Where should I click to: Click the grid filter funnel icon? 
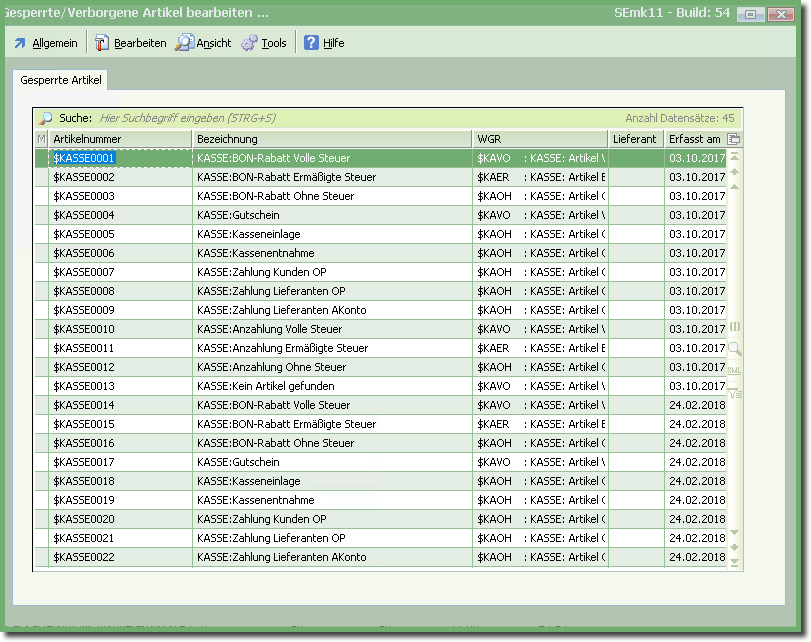[x=735, y=393]
